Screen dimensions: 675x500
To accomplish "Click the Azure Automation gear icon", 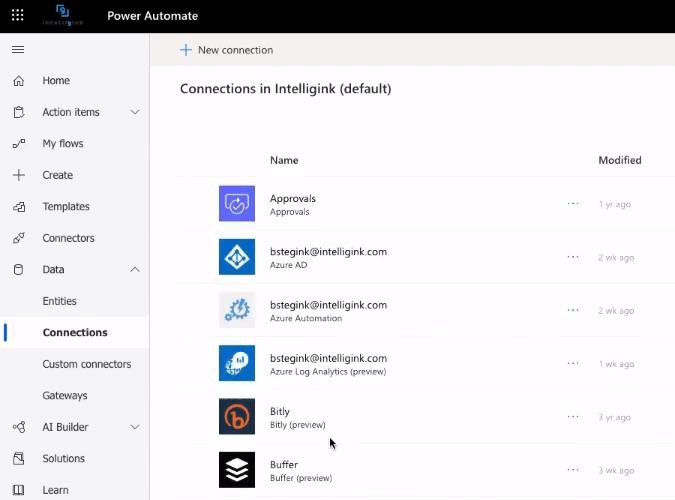I will [237, 310].
